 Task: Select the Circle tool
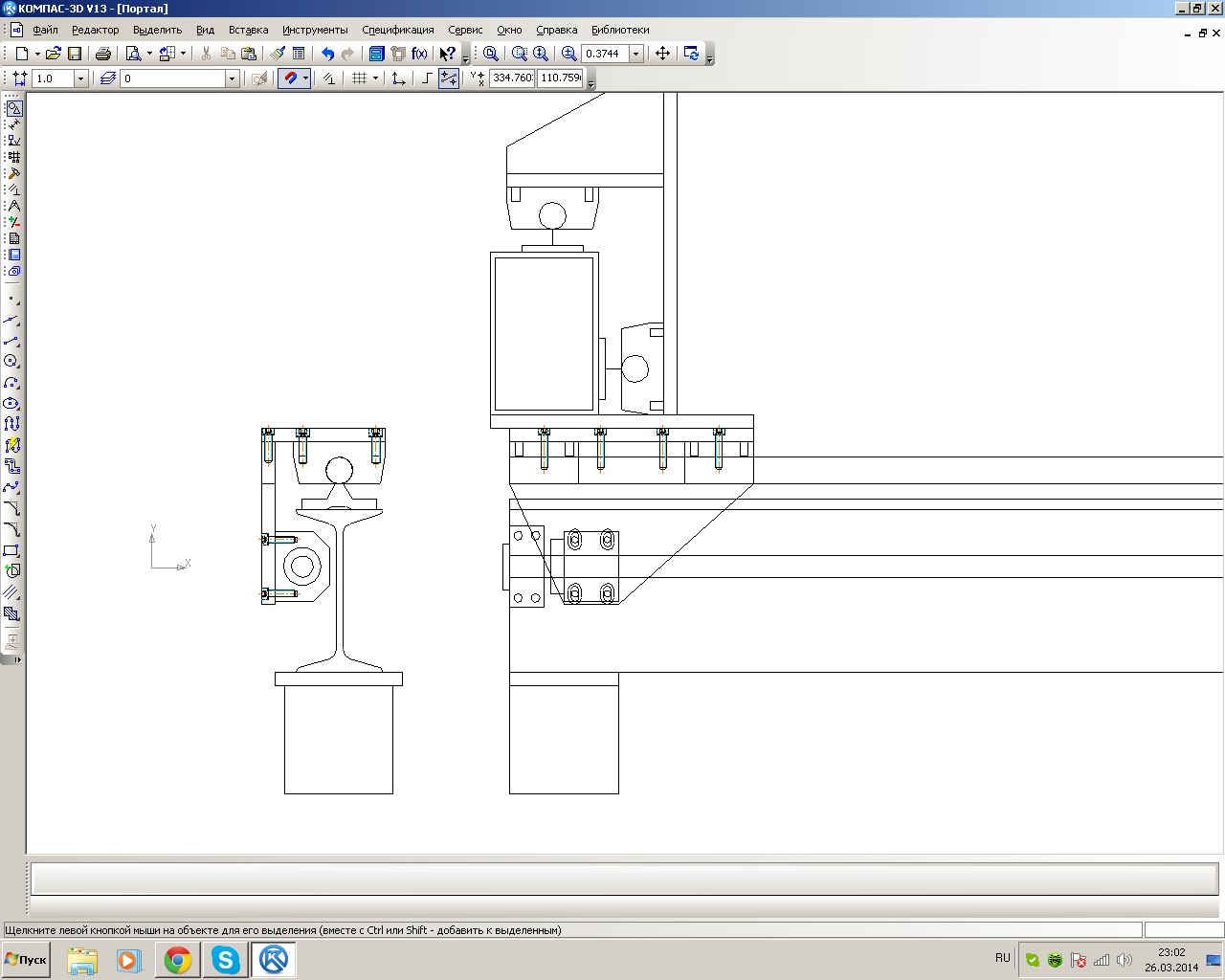[11, 361]
